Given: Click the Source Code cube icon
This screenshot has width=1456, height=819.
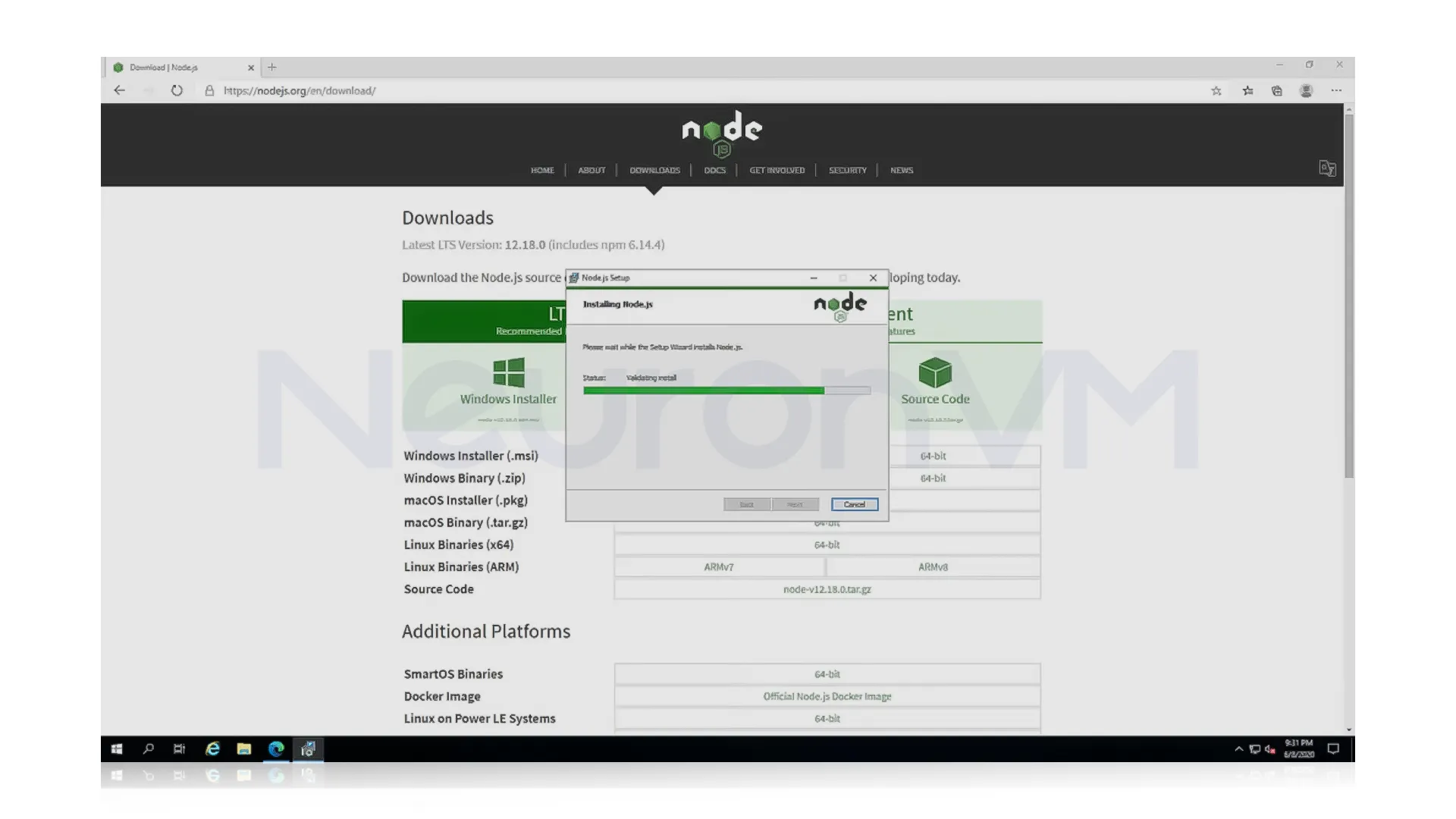Looking at the screenshot, I should (935, 373).
